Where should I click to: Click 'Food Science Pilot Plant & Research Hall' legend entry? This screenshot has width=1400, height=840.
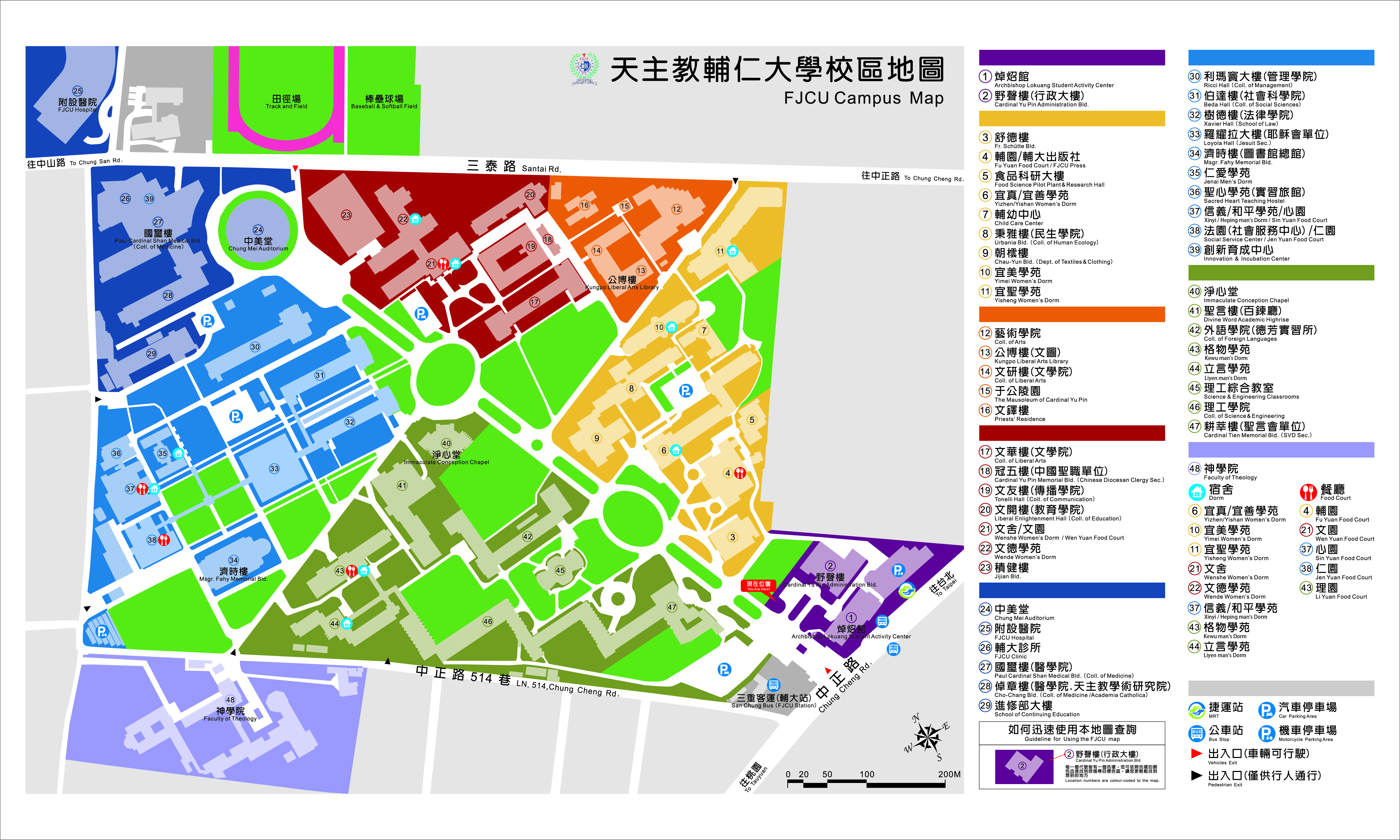[x=1049, y=185]
